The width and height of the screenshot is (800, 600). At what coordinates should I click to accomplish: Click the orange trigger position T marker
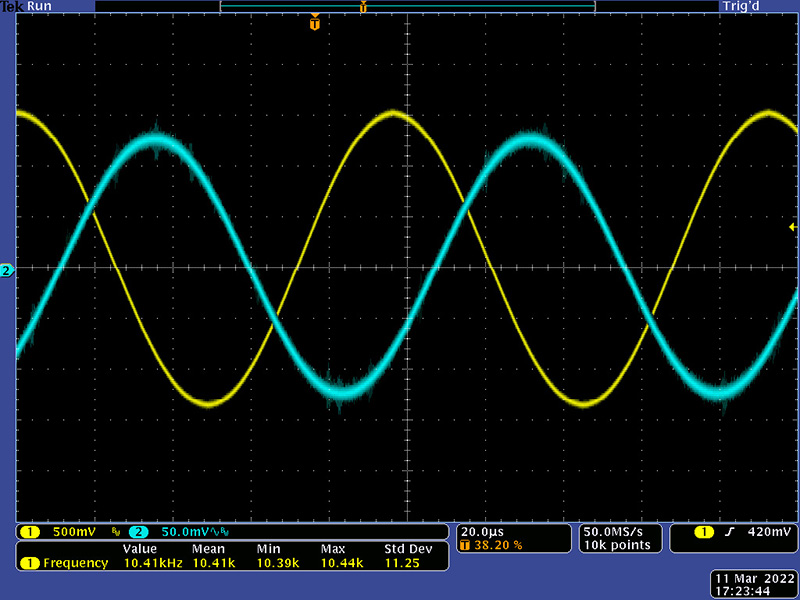point(315,23)
